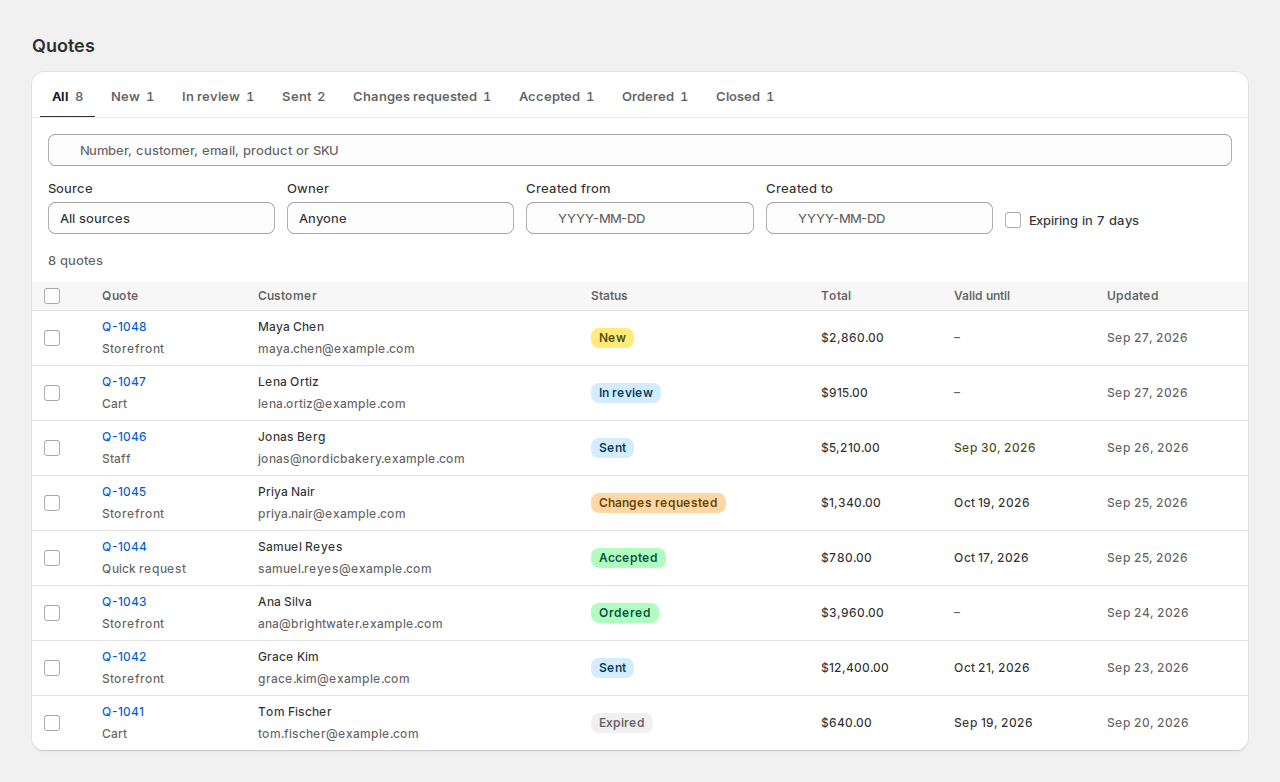Mark the checkbox for Q-1043
Viewport: 1280px width, 782px height.
(x=52, y=613)
